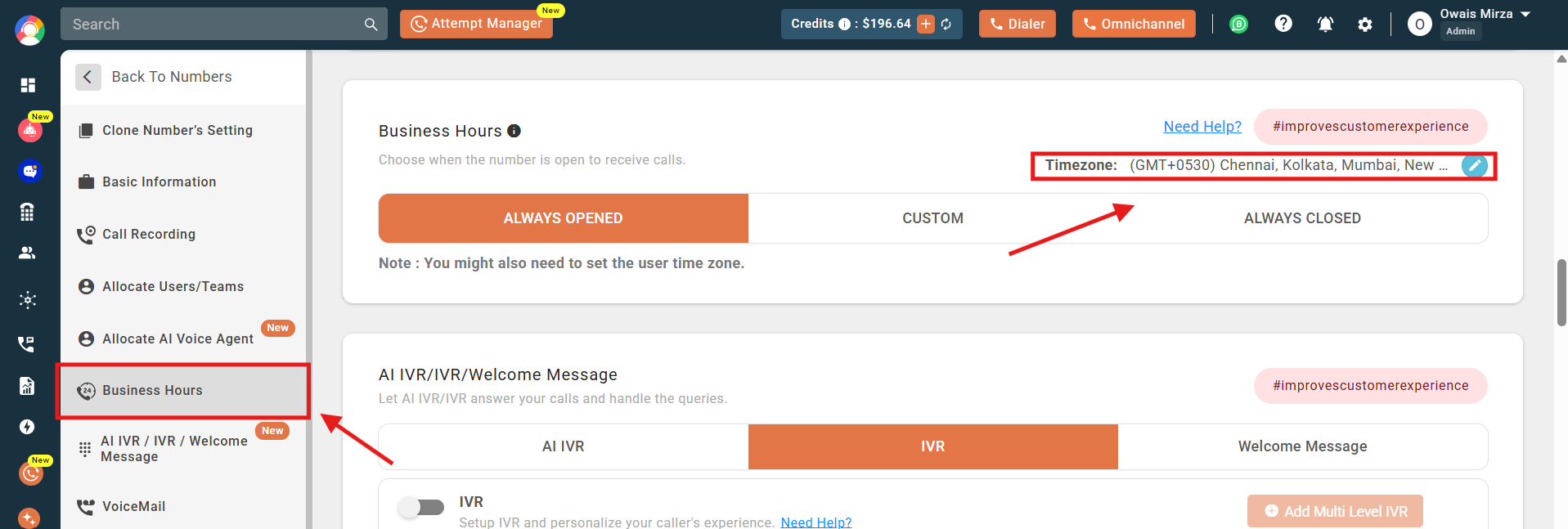The image size is (1568, 529).
Task: Edit the timezone with pencil icon
Action: click(1475, 165)
